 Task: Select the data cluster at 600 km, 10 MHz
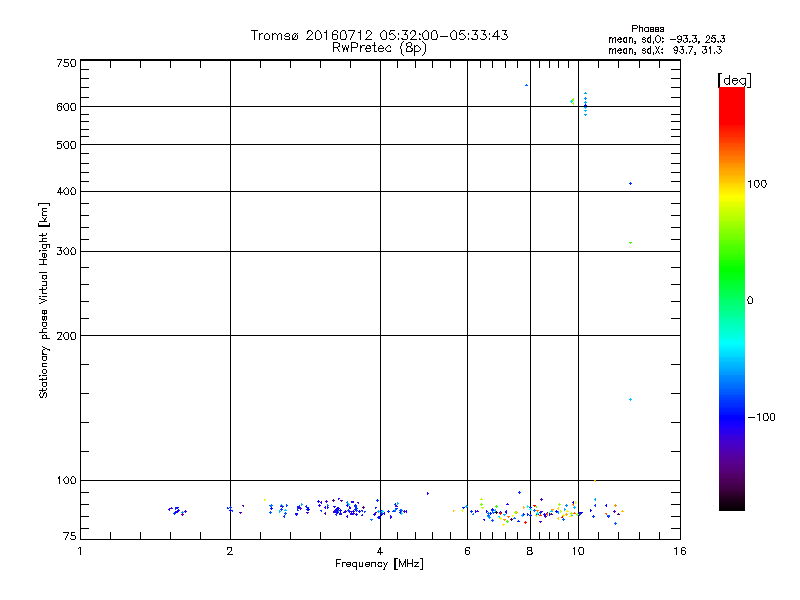click(585, 104)
